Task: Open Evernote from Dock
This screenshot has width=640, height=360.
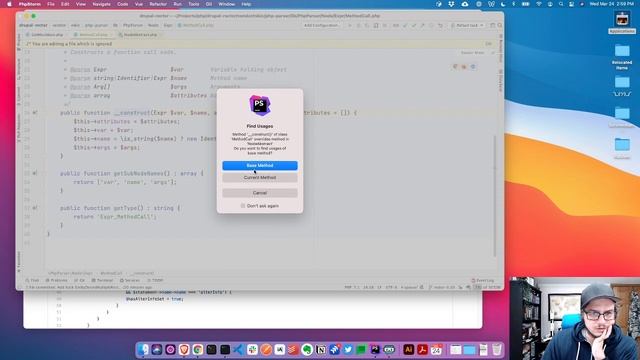Action: (307, 349)
